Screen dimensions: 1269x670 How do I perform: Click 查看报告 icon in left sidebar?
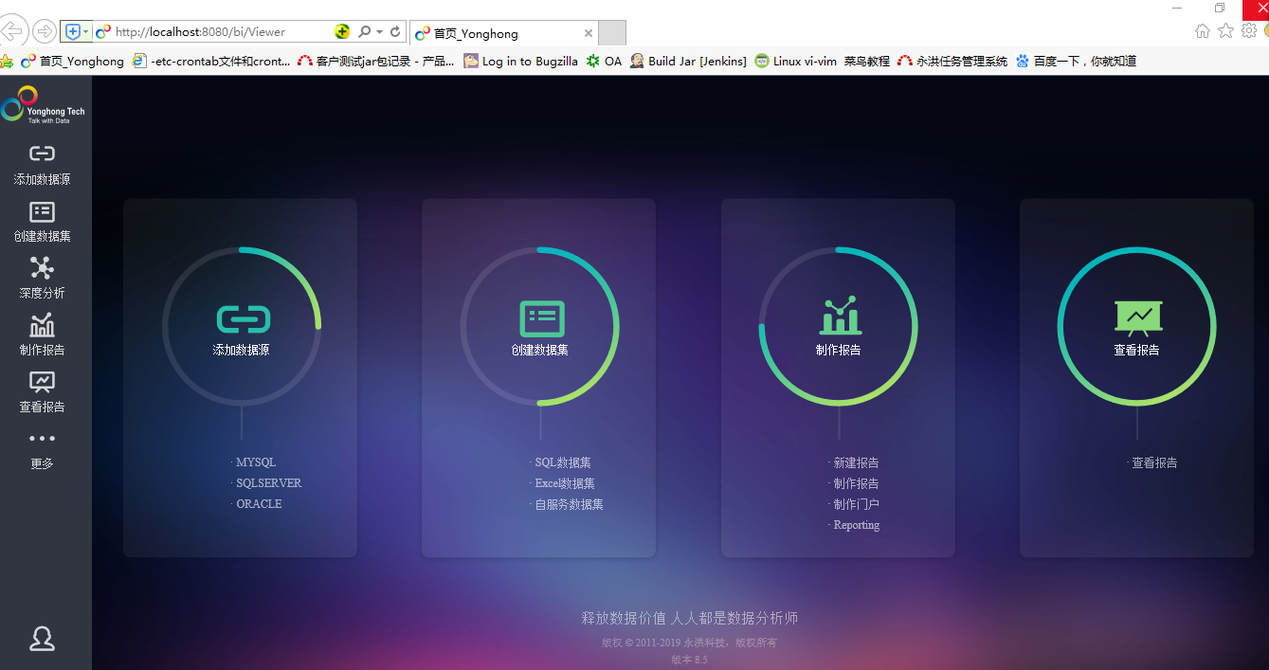42,382
